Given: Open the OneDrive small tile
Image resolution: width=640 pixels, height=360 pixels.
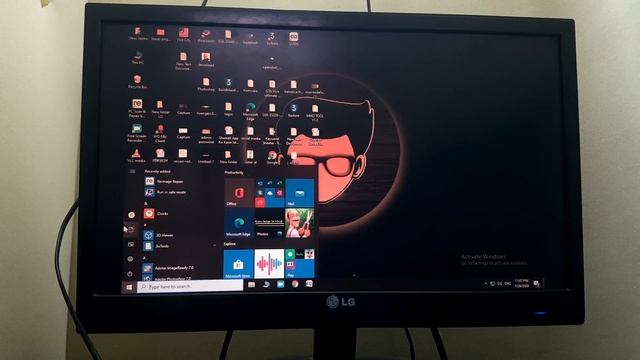Looking at the screenshot, I should pyautogui.click(x=269, y=192).
